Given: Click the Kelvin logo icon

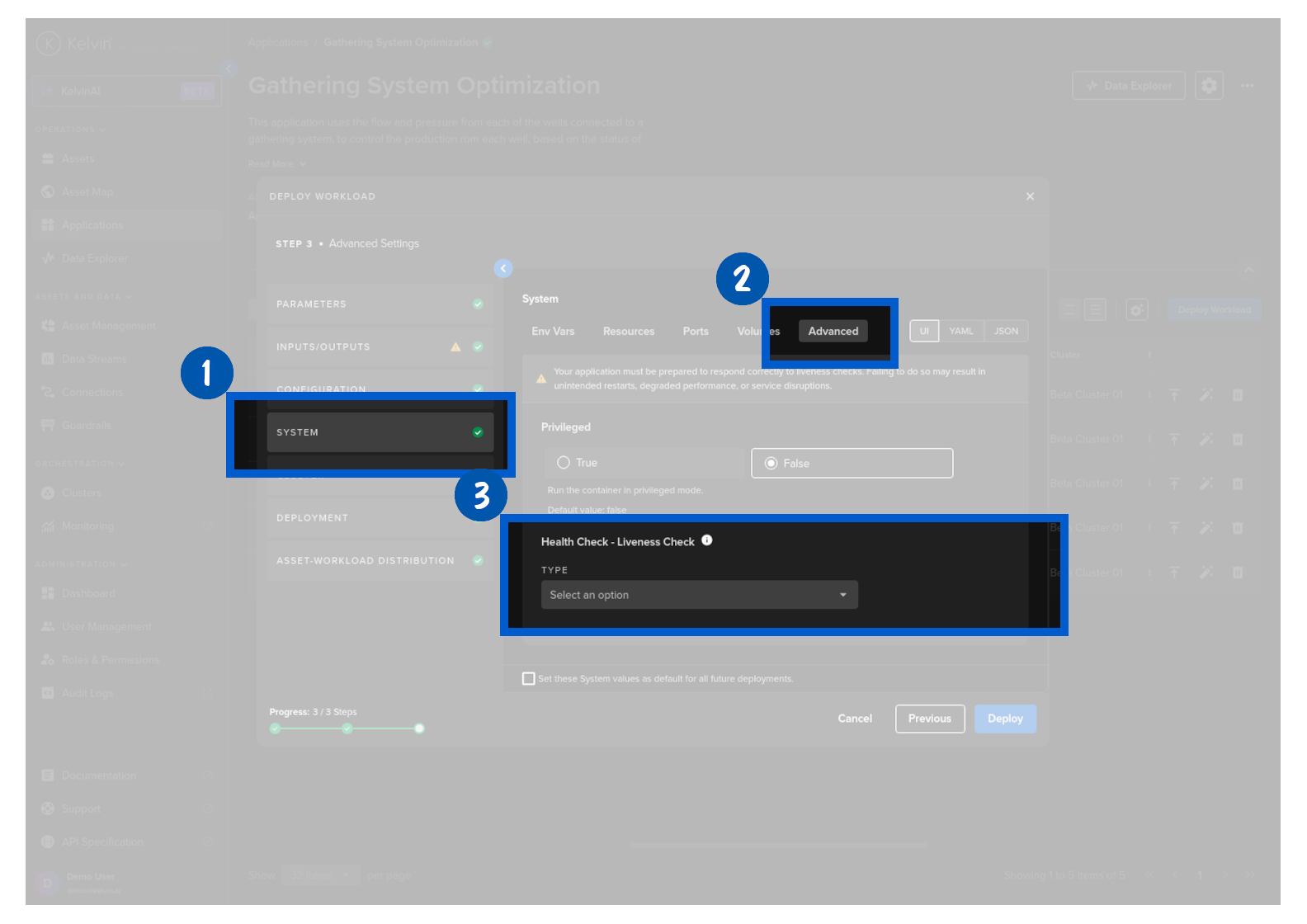Looking at the screenshot, I should (49, 43).
